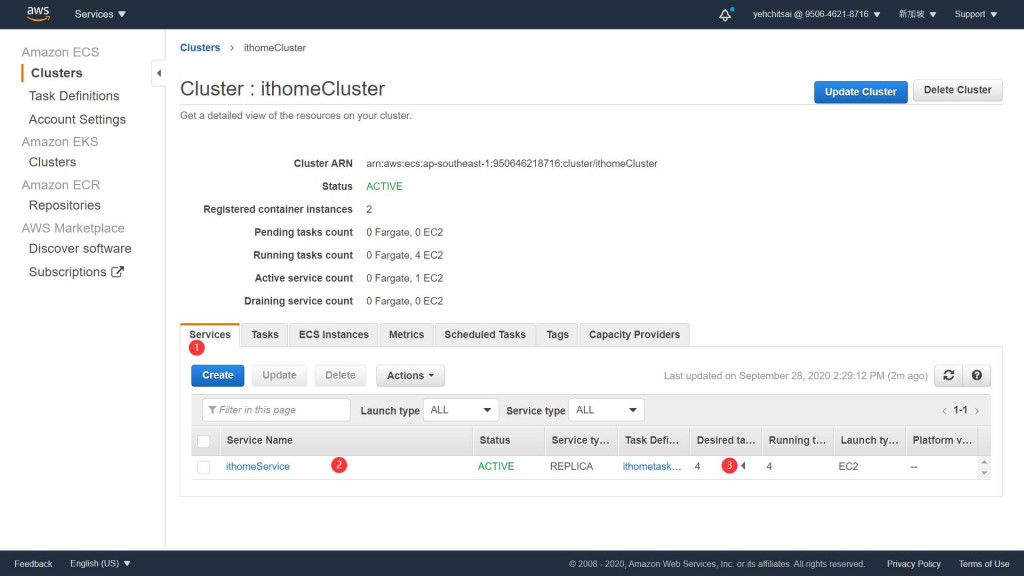Click the table scroll down arrow
Screen dimensions: 1024x576
(x=984, y=473)
